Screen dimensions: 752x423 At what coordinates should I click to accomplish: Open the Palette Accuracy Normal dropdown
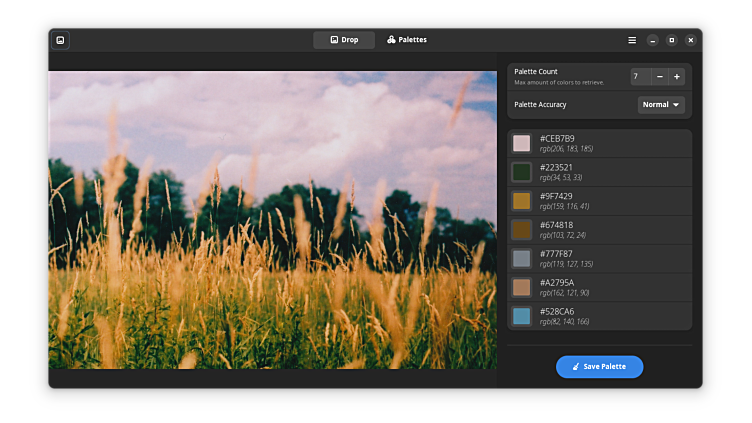pyautogui.click(x=661, y=104)
